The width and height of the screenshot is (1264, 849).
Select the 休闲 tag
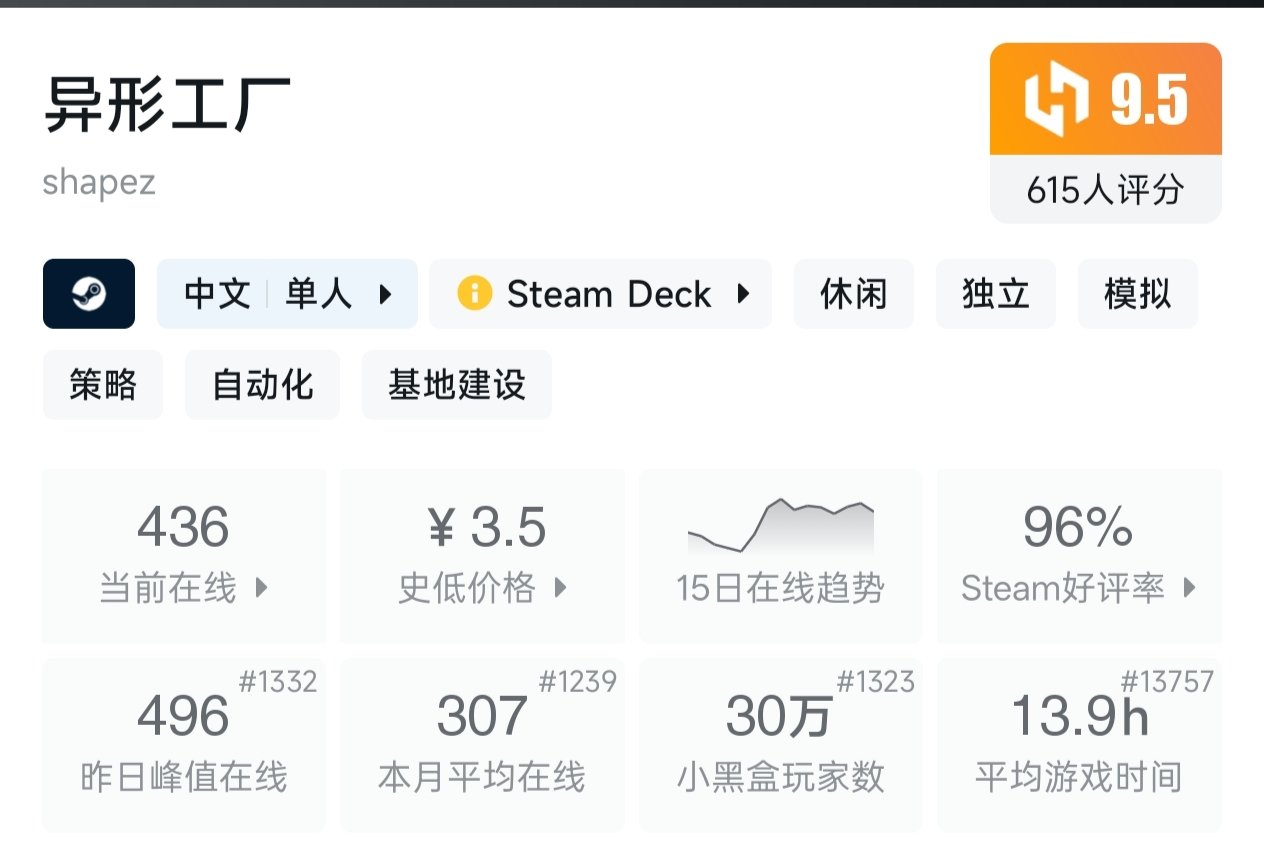853,294
